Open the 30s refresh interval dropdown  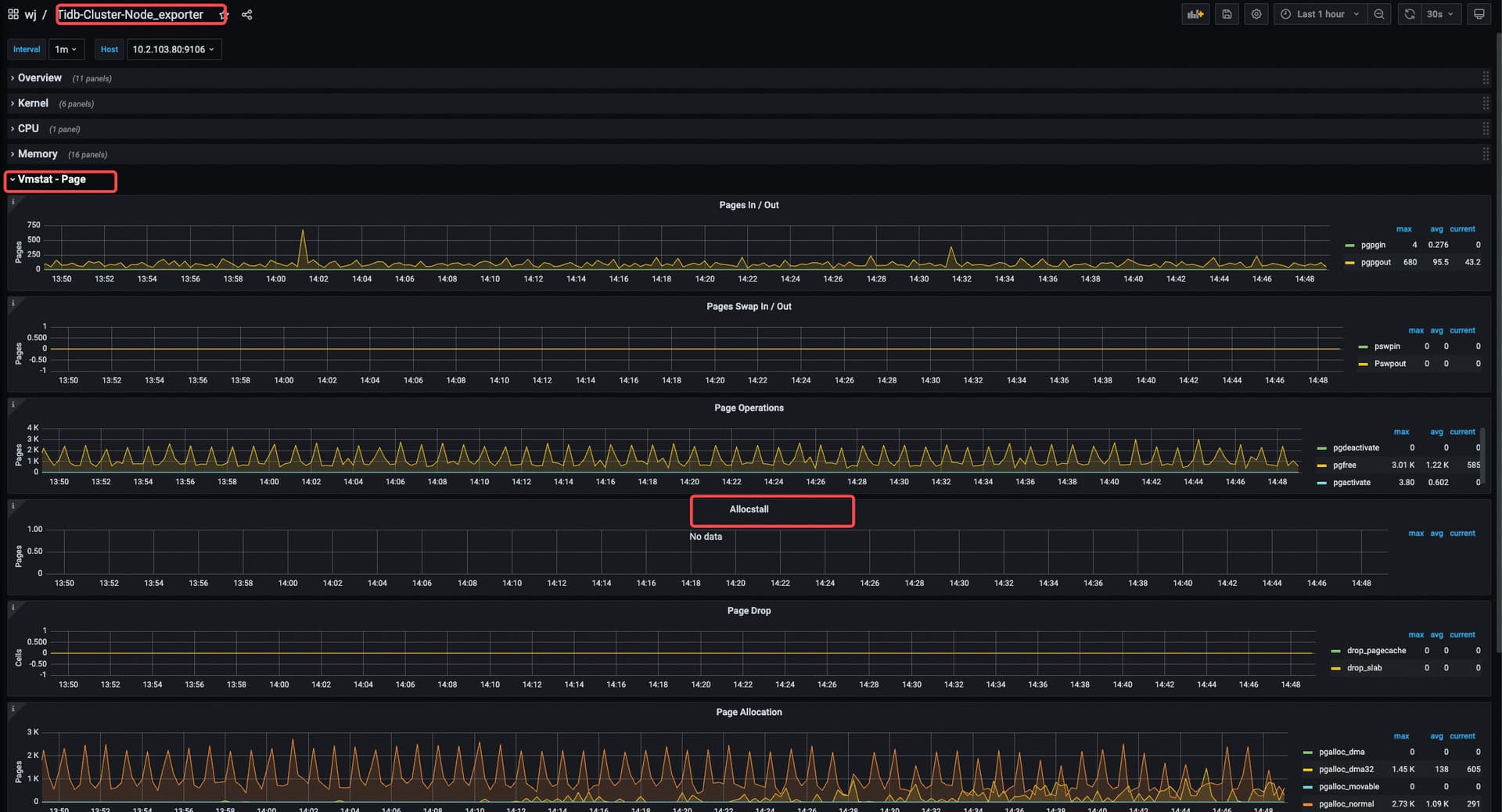tap(1439, 14)
